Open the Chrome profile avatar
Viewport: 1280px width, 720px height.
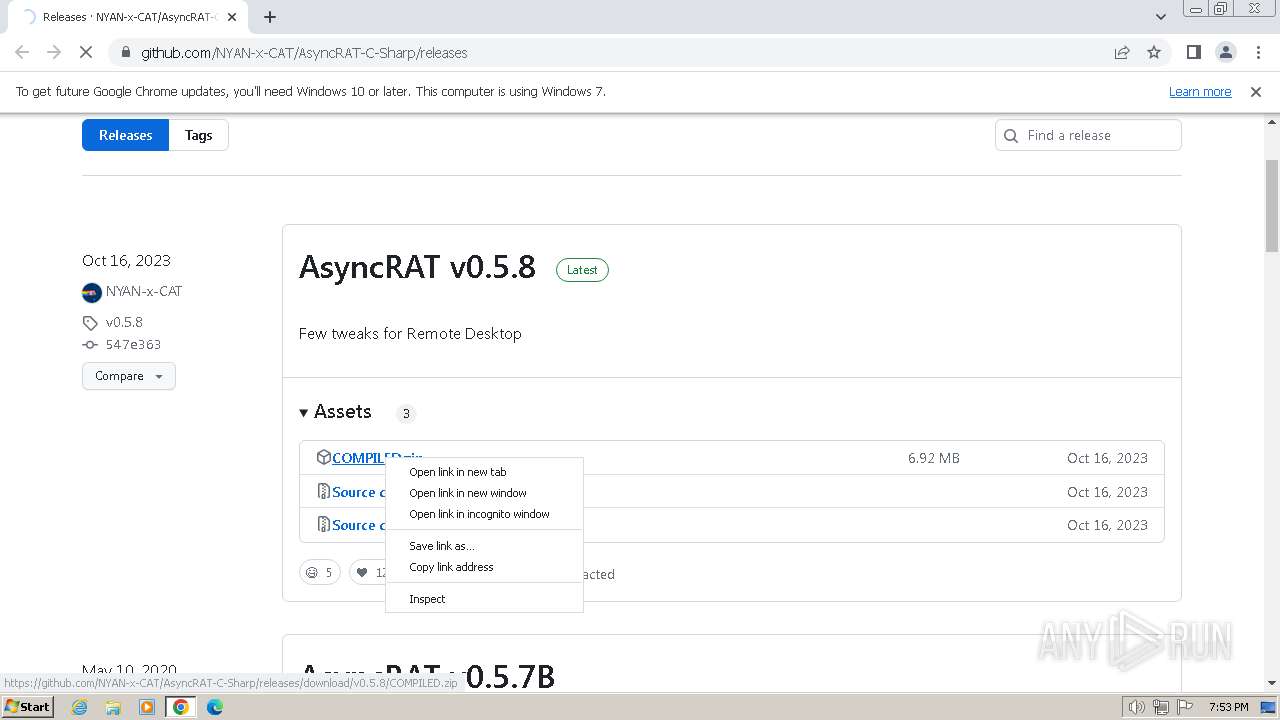coord(1225,53)
